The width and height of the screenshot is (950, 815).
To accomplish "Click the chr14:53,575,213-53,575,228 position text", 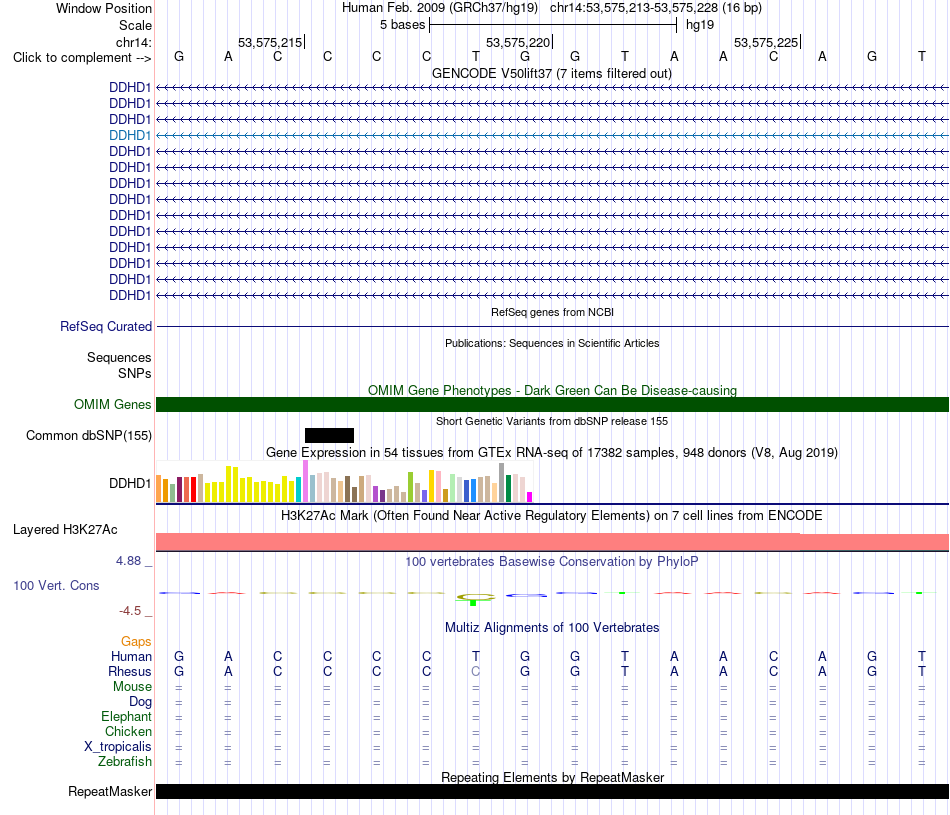I will 634,8.
